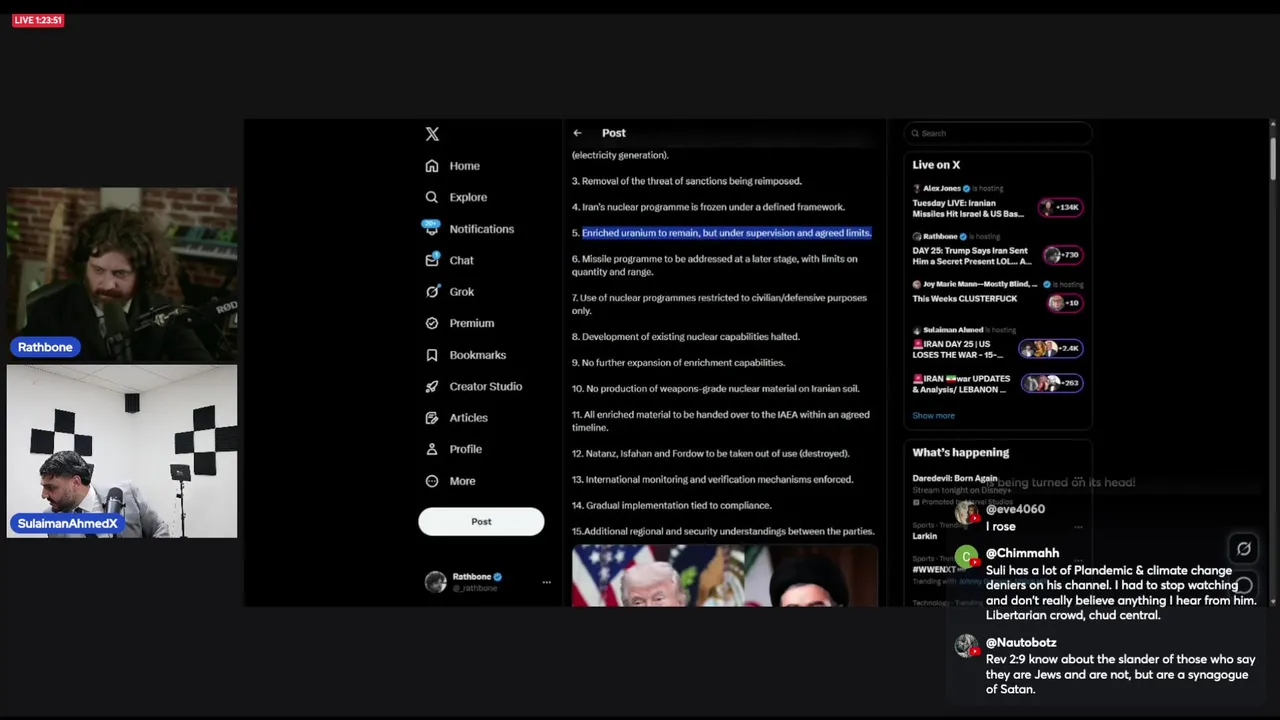Image resolution: width=1280 pixels, height=720 pixels.
Task: Click the +730 listeners badge
Action: coord(1061,255)
